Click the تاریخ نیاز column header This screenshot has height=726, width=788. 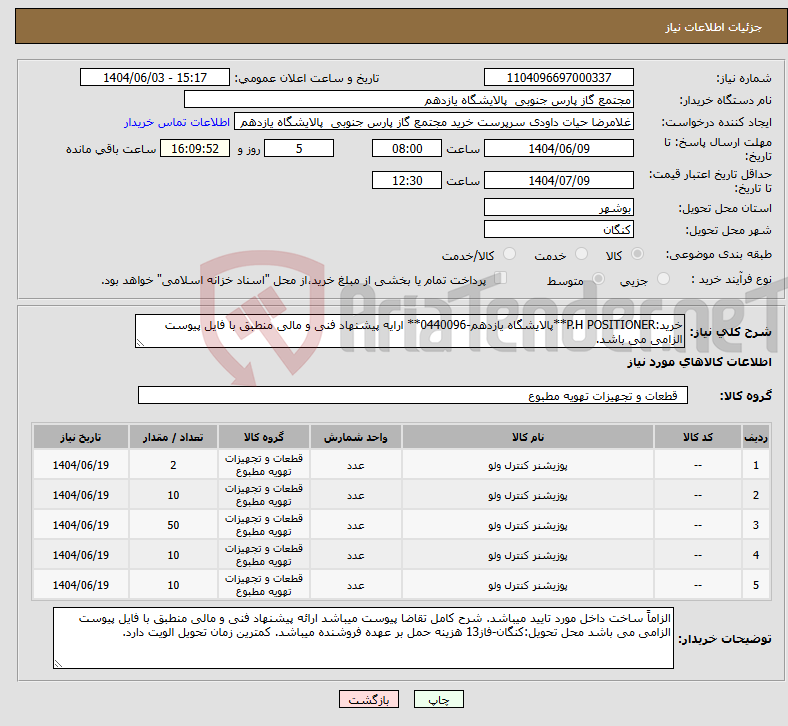(81, 438)
